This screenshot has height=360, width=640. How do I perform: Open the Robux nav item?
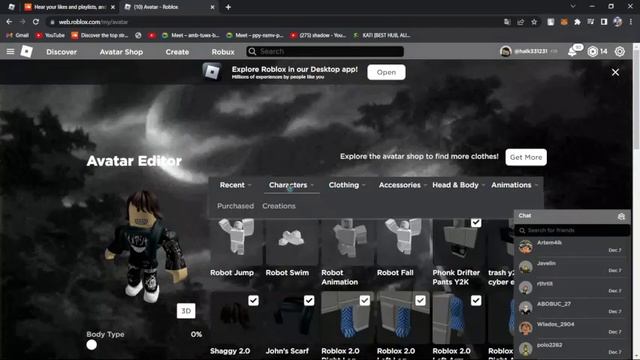223,52
